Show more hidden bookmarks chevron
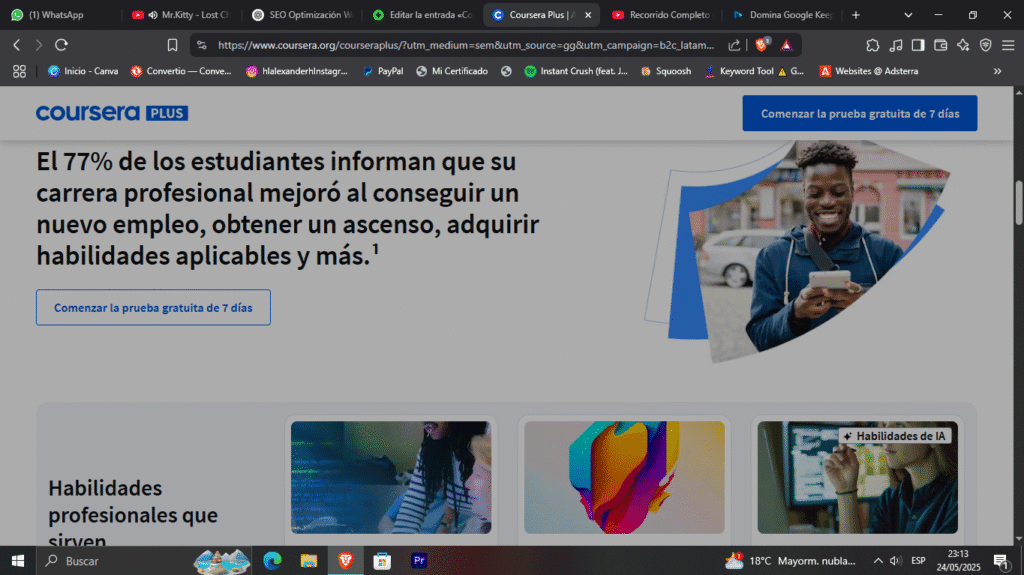 click(997, 71)
